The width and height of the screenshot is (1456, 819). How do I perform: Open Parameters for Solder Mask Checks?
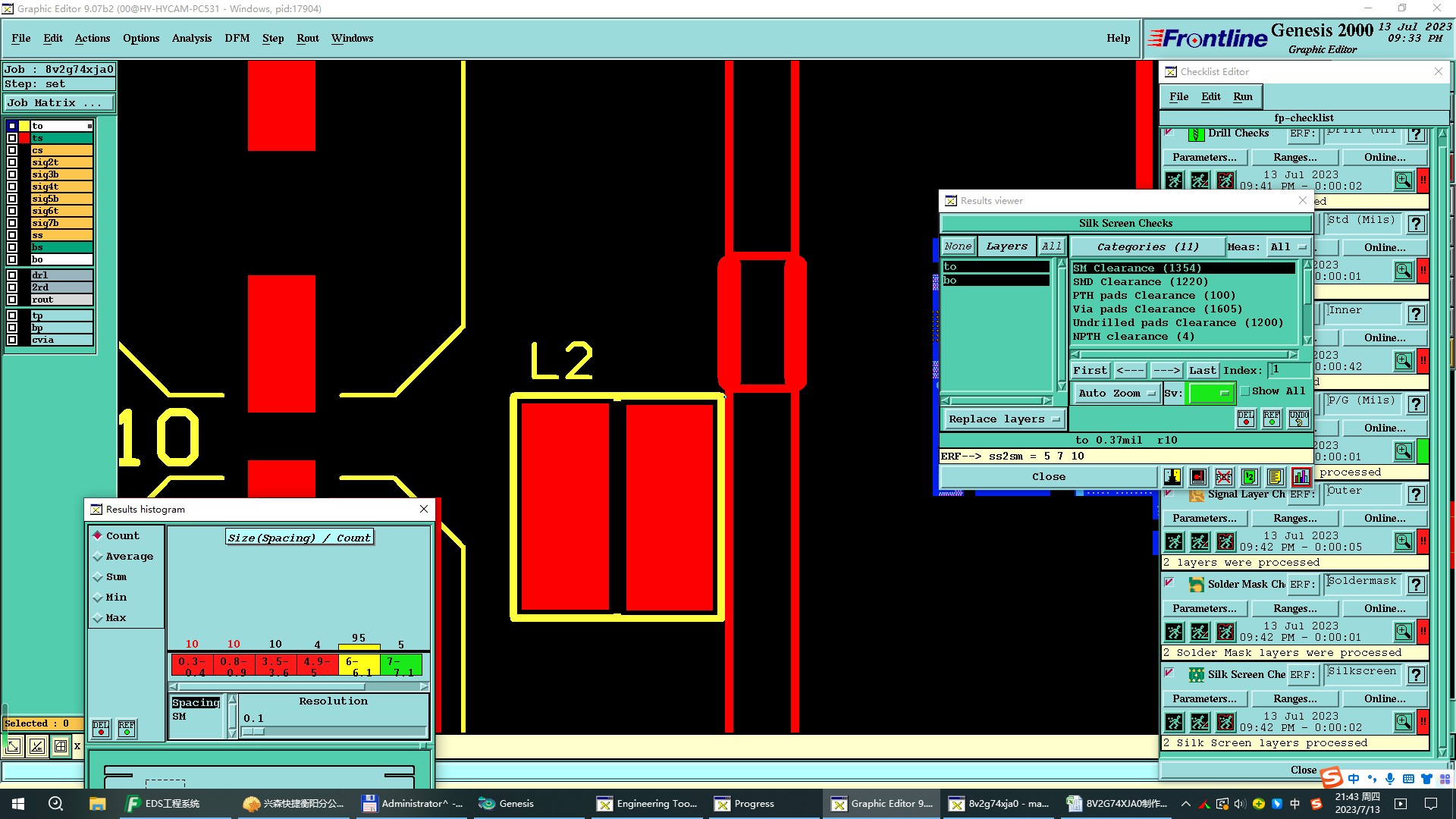(x=1204, y=608)
